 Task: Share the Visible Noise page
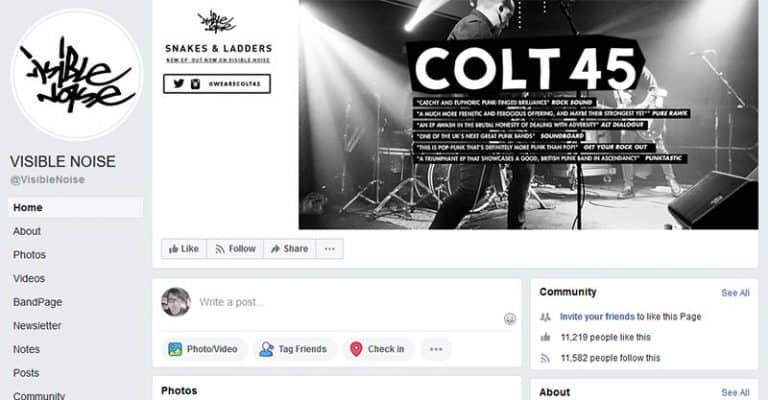(x=289, y=249)
